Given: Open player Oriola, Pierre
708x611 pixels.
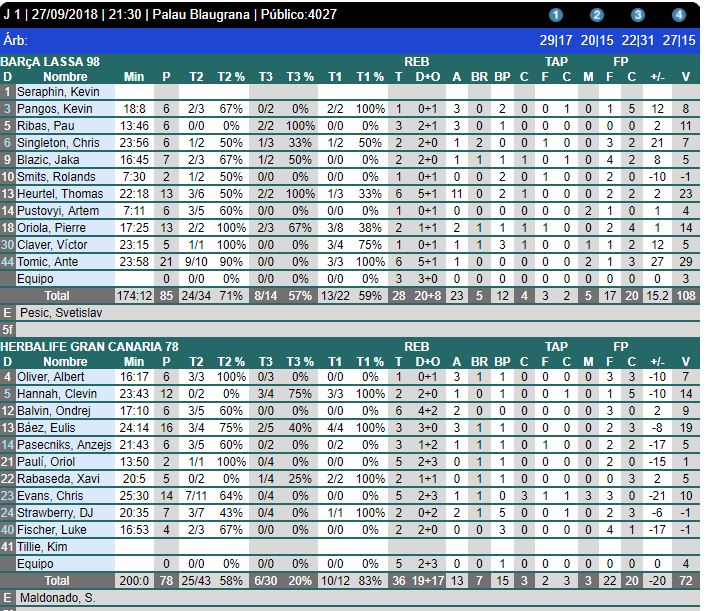Looking at the screenshot, I should click(x=51, y=227).
